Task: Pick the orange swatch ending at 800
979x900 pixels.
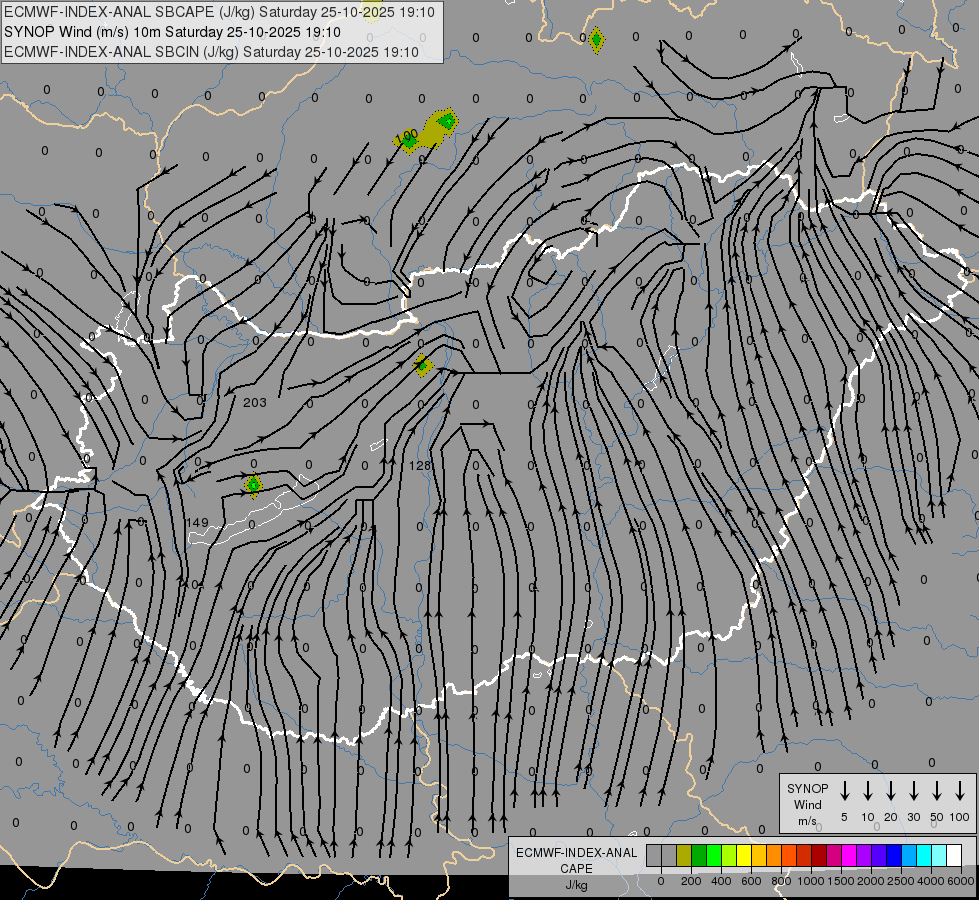Action: pyautogui.click(x=774, y=856)
